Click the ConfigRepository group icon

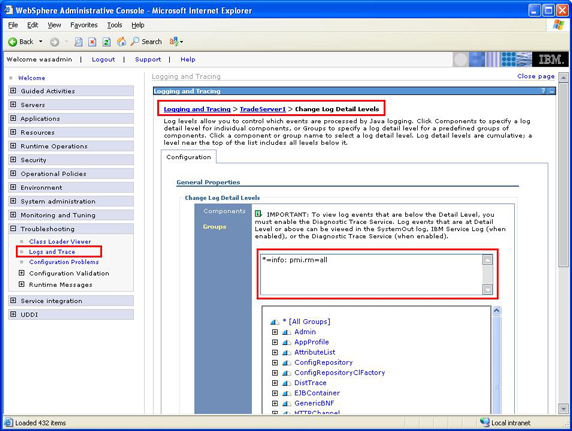point(287,363)
